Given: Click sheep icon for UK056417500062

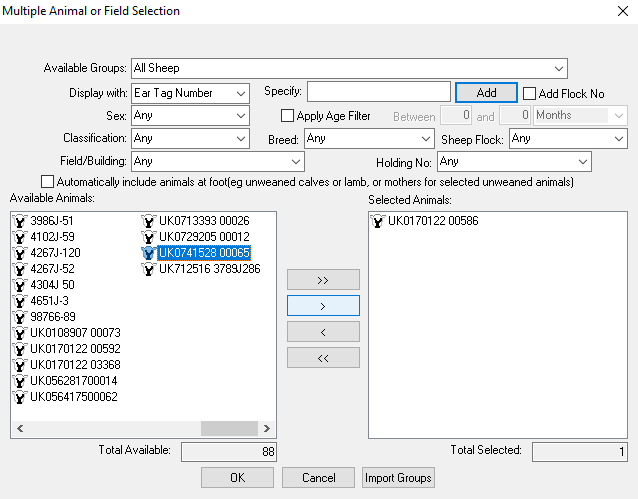Looking at the screenshot, I should point(19,397).
